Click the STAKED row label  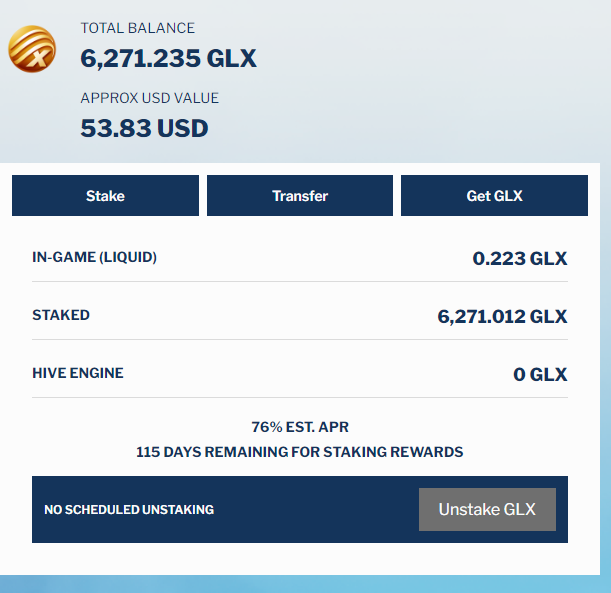coord(61,315)
